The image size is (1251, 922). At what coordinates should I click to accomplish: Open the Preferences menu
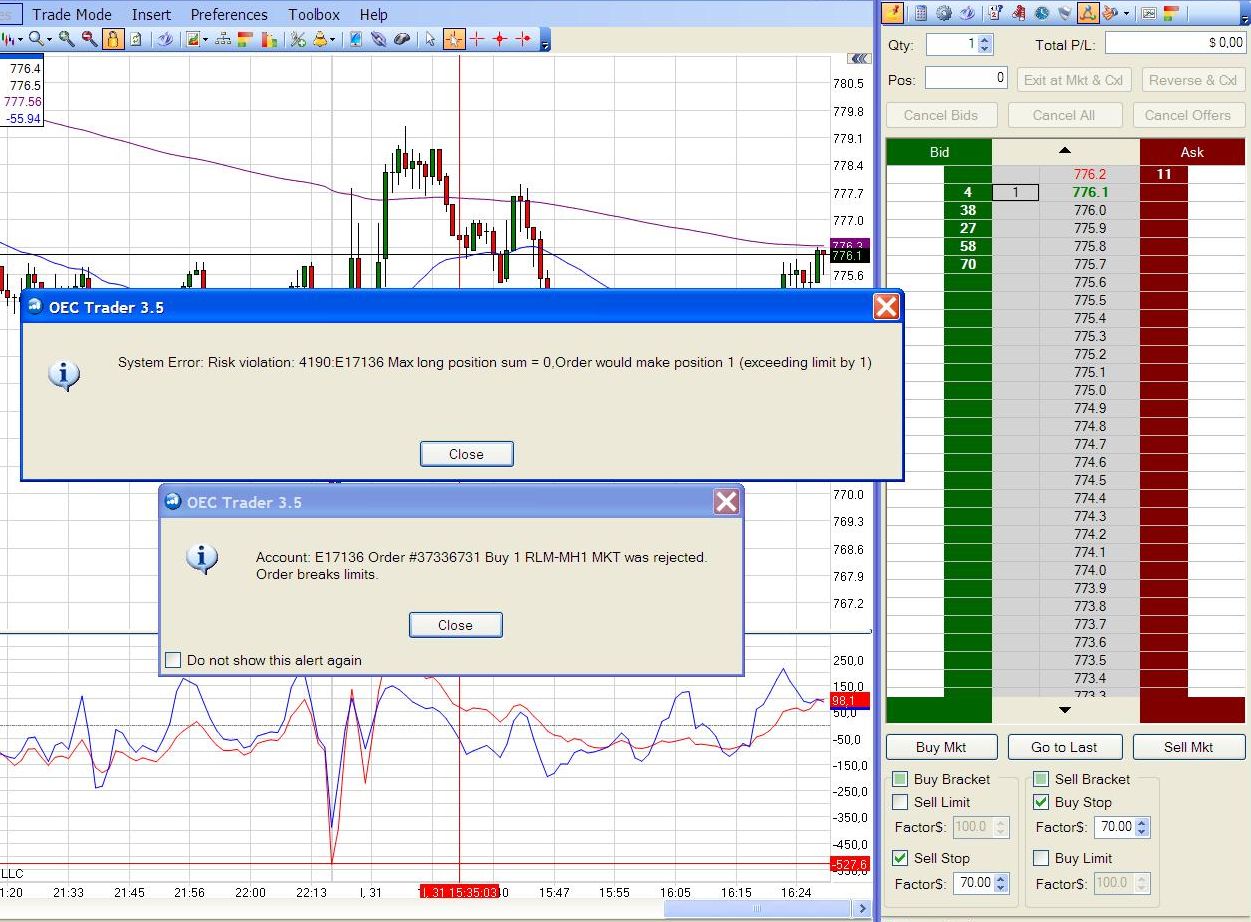coord(229,15)
